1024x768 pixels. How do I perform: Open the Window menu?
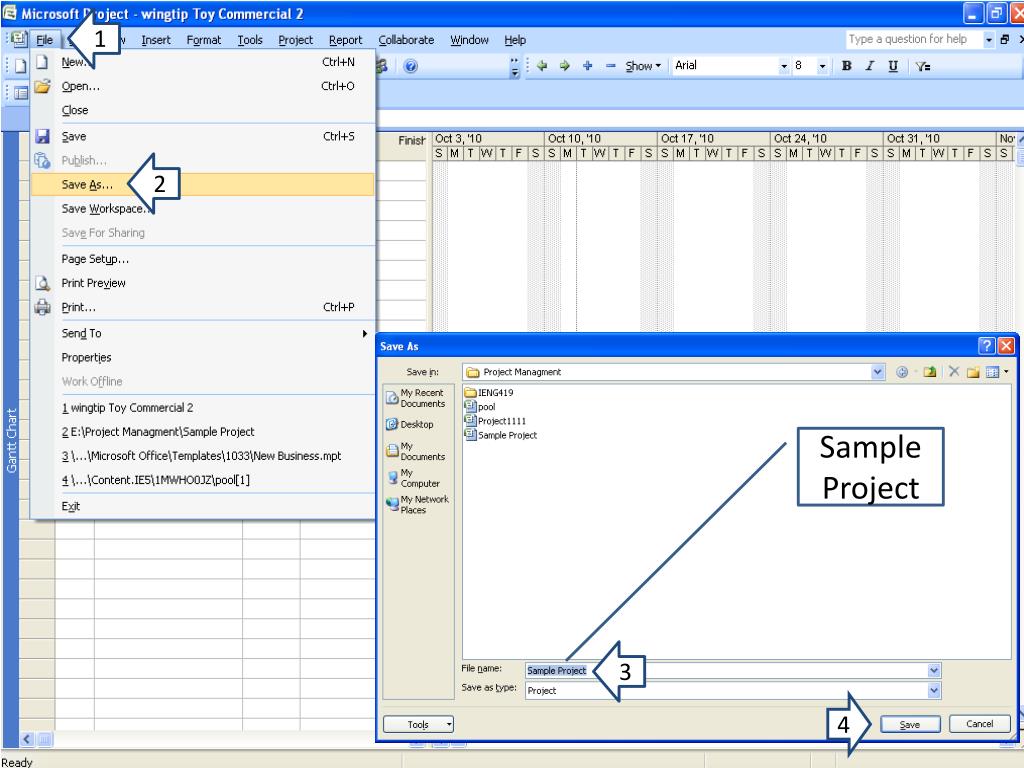pyautogui.click(x=470, y=40)
